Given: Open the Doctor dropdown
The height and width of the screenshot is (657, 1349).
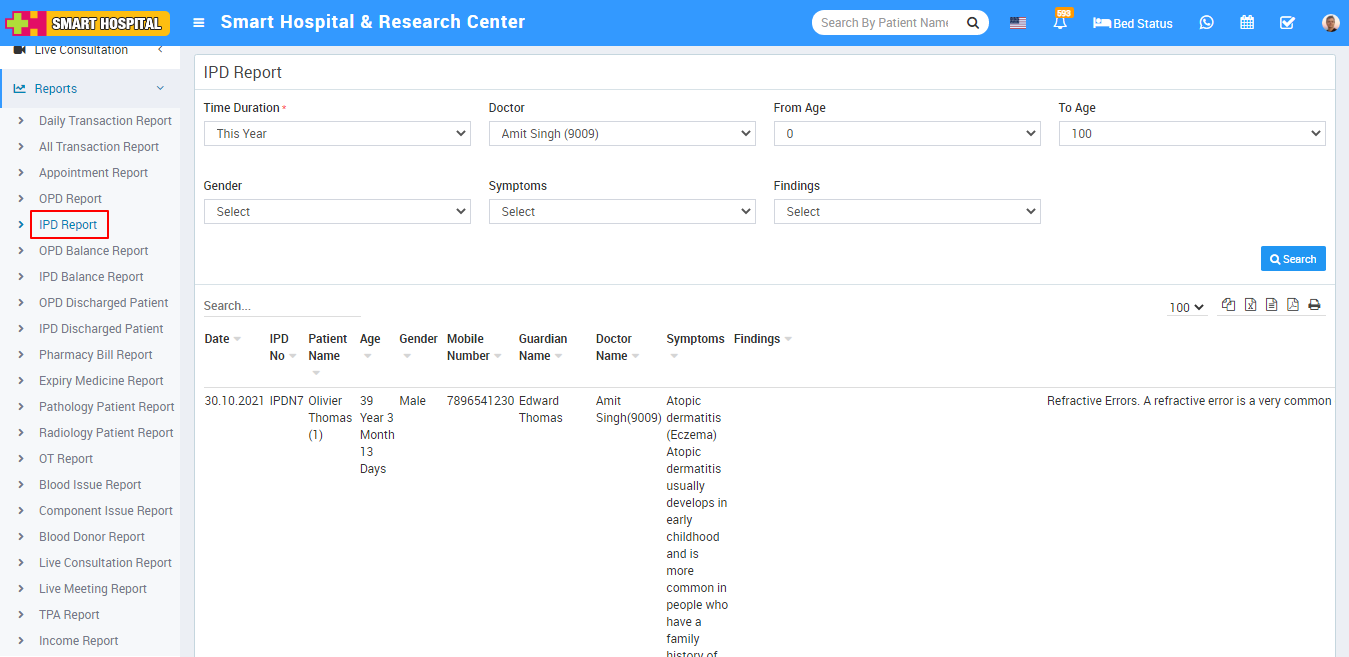Looking at the screenshot, I should coord(621,133).
